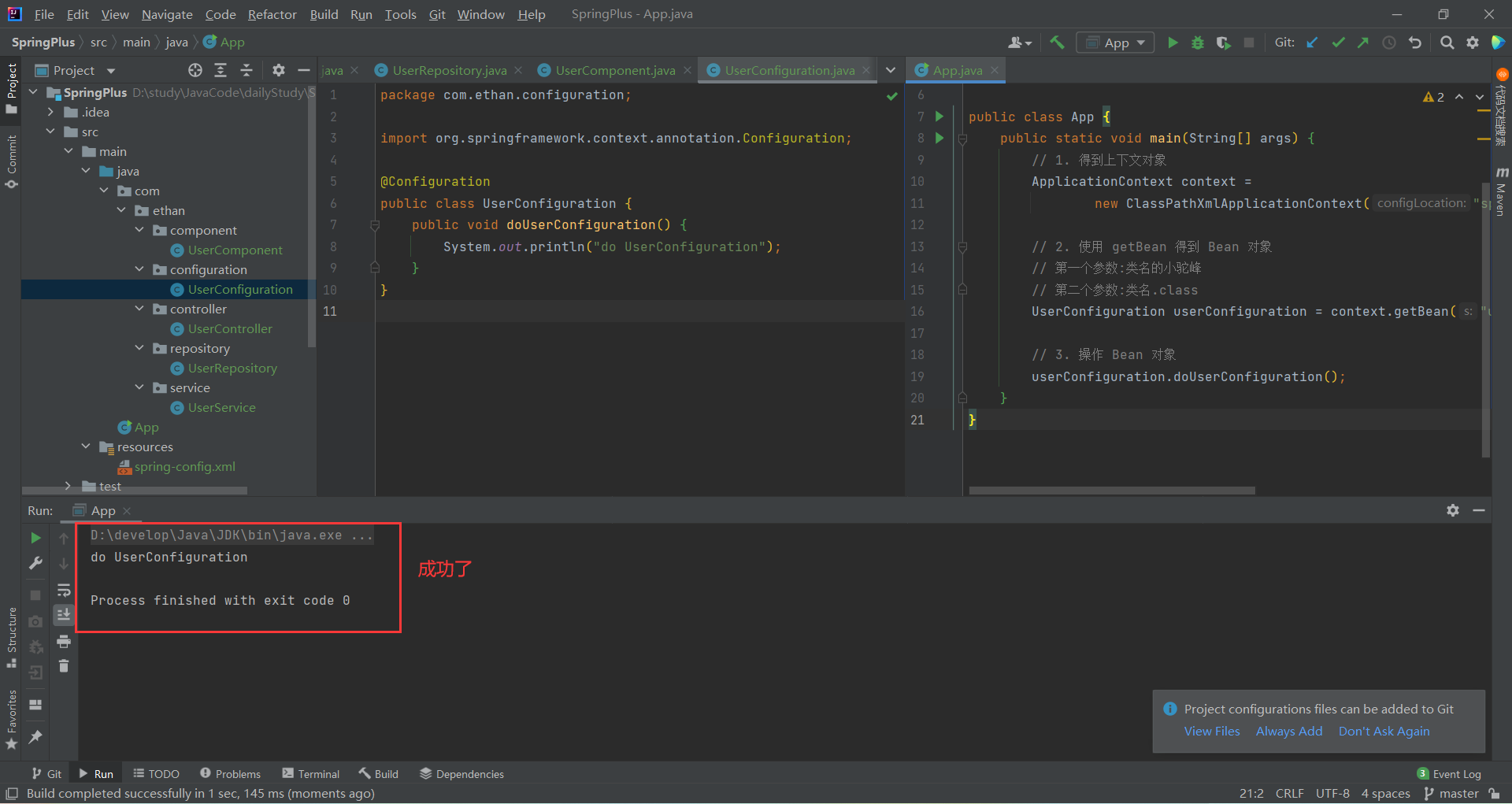The width and height of the screenshot is (1512, 804).
Task: Open the Tools menu
Action: tap(400, 14)
